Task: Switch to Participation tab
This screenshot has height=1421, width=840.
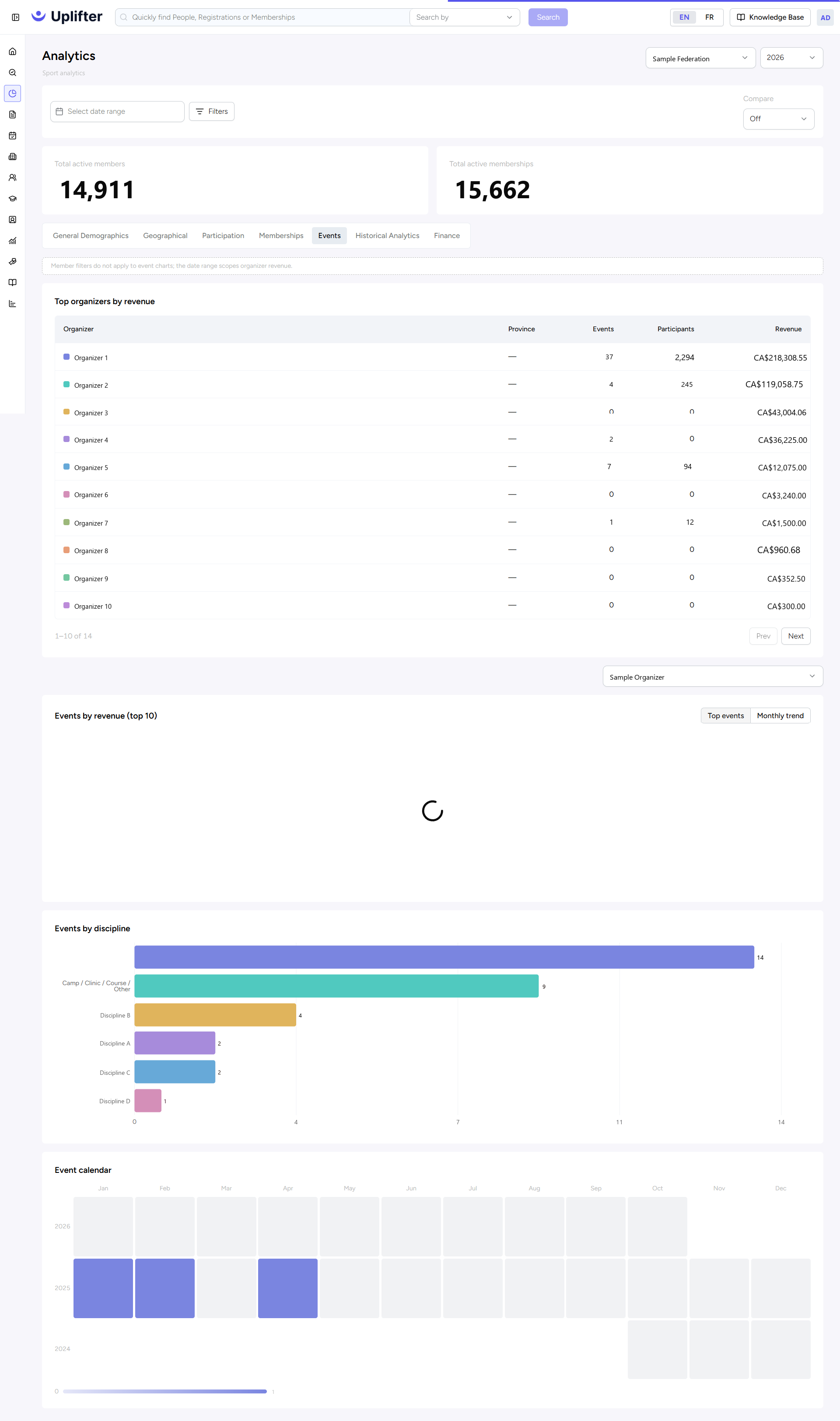Action: click(223, 235)
